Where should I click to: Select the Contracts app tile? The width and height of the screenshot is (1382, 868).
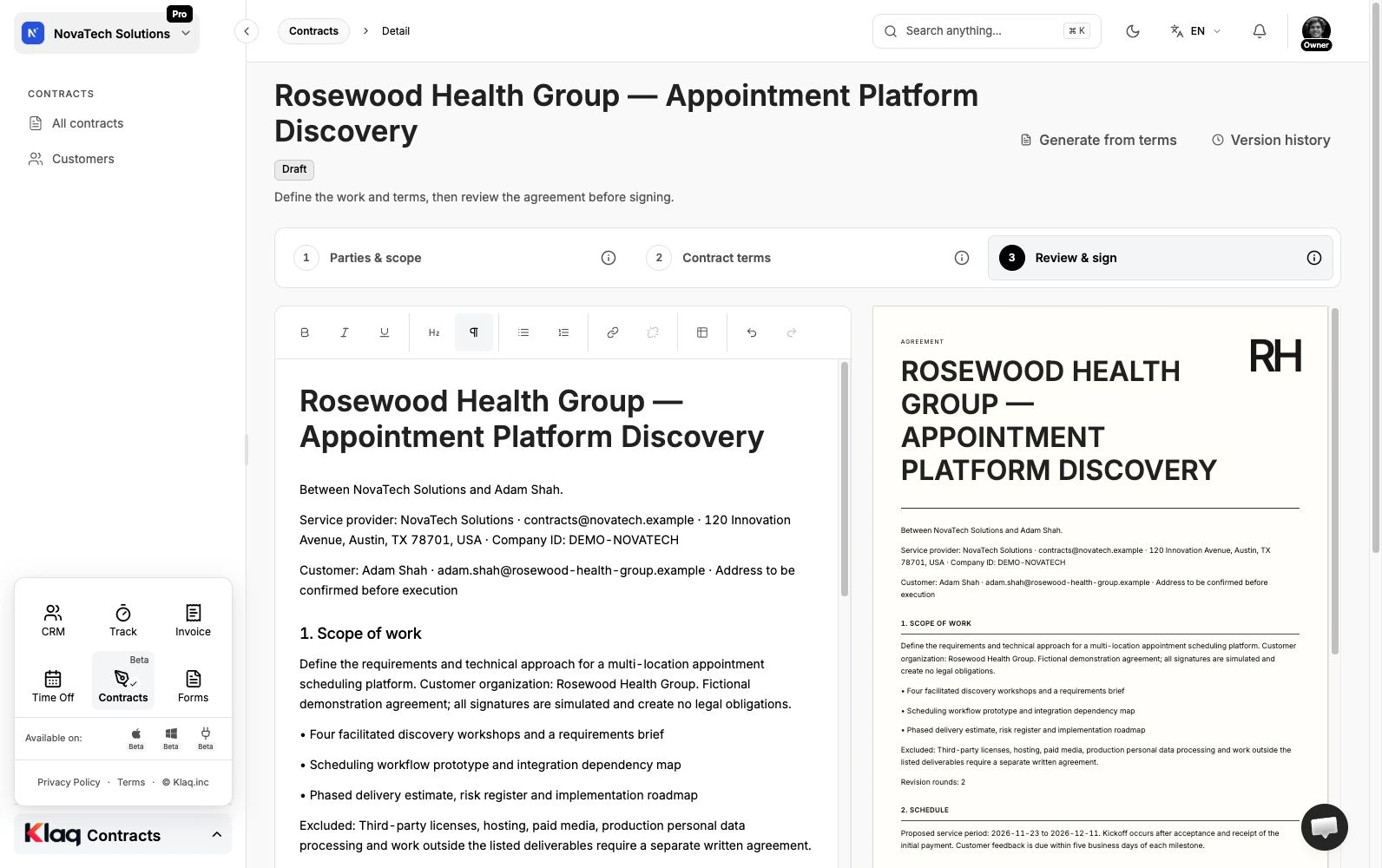coord(123,681)
